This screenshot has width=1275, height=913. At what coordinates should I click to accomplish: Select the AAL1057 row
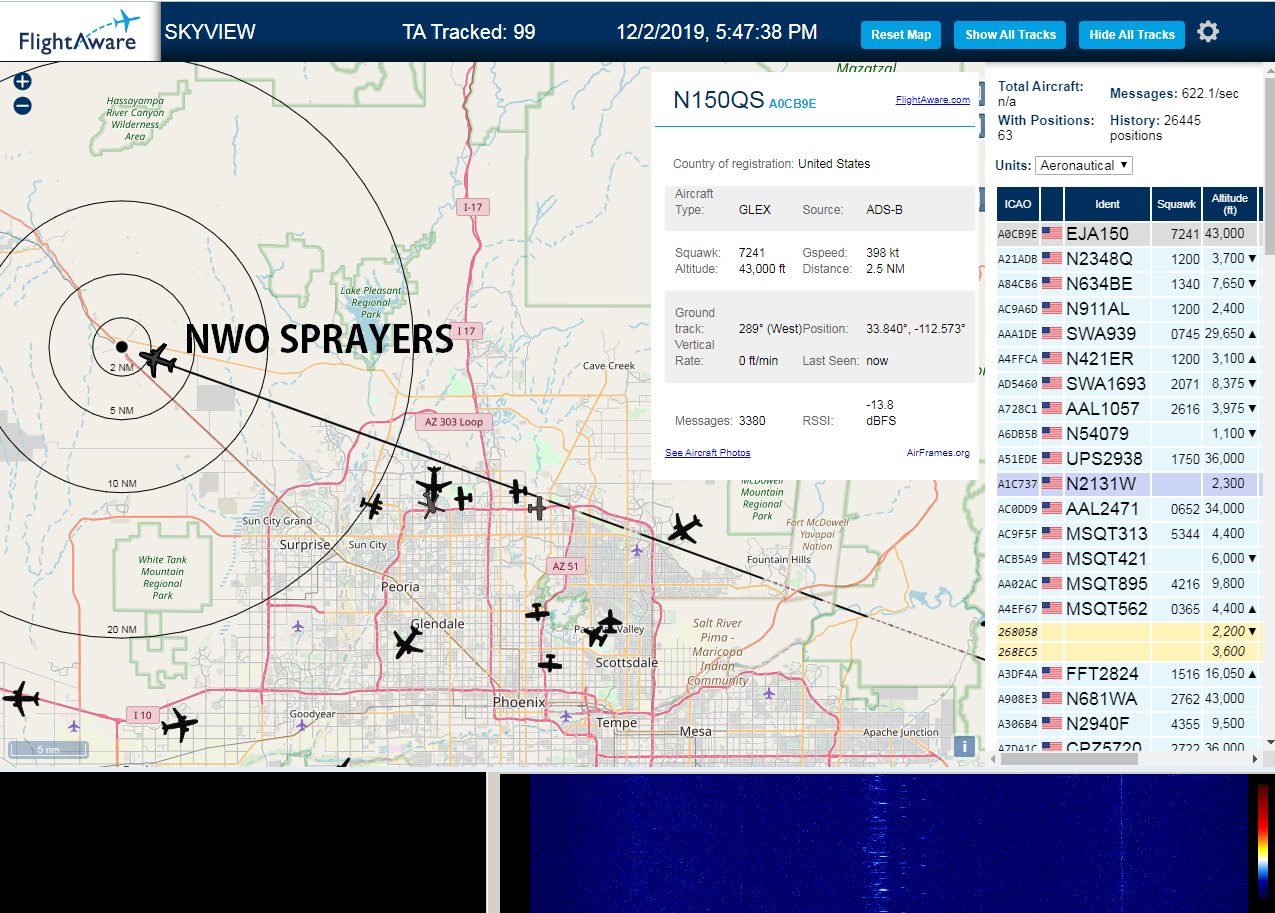click(x=1129, y=409)
